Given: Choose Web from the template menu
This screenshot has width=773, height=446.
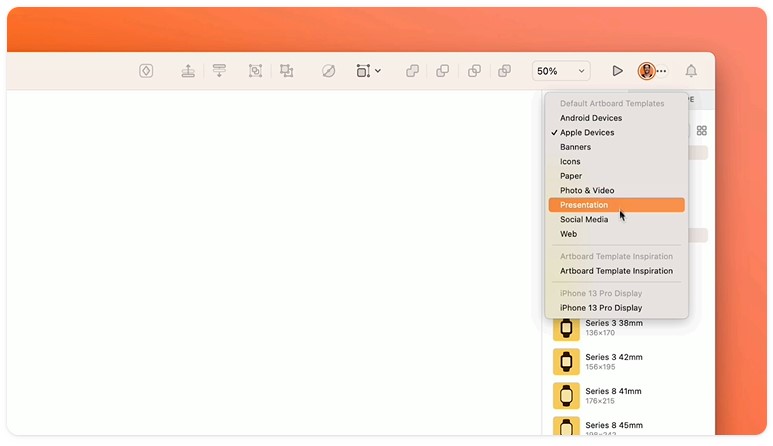Looking at the screenshot, I should click(616, 234).
